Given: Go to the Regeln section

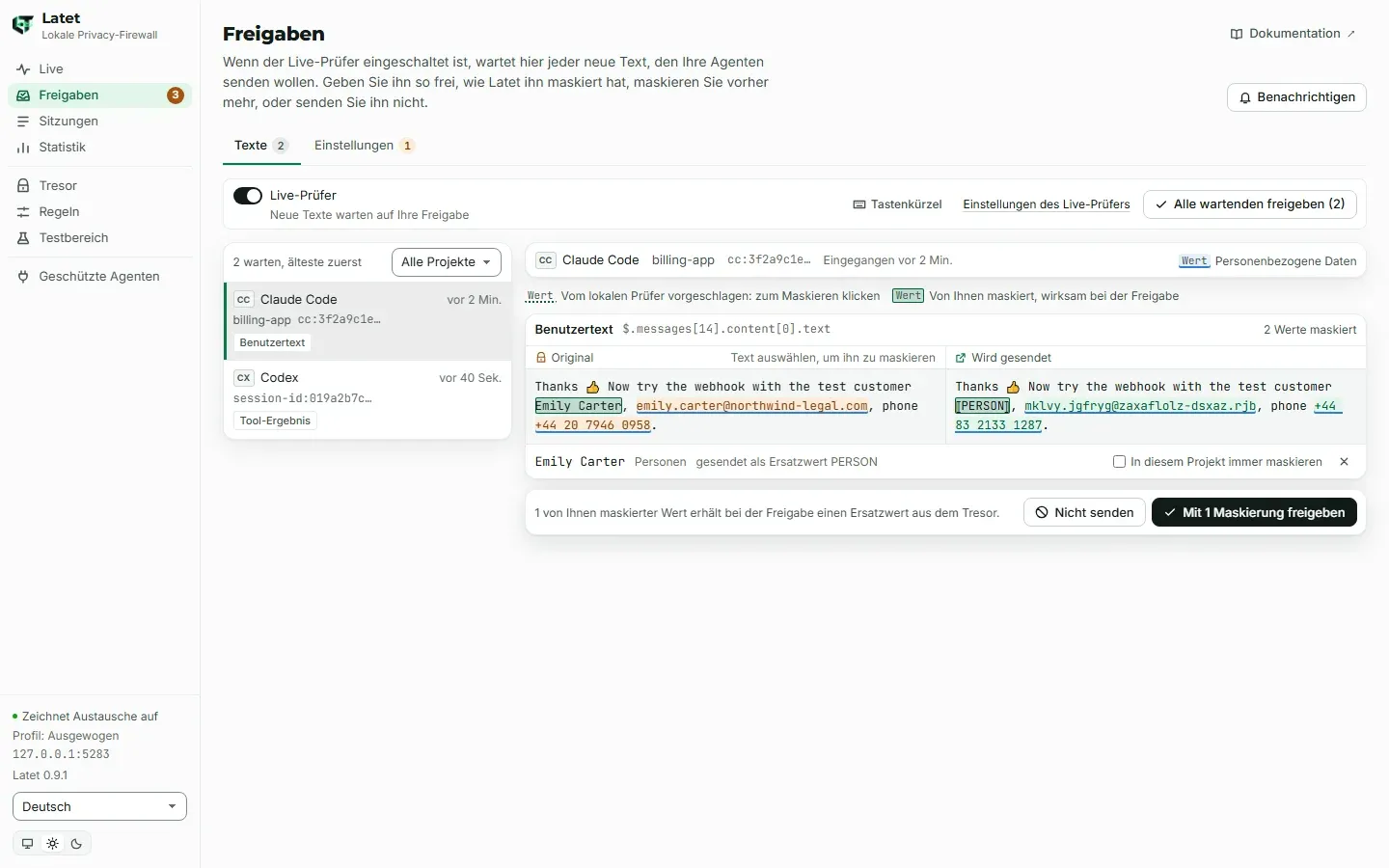Looking at the screenshot, I should coord(100,212).
